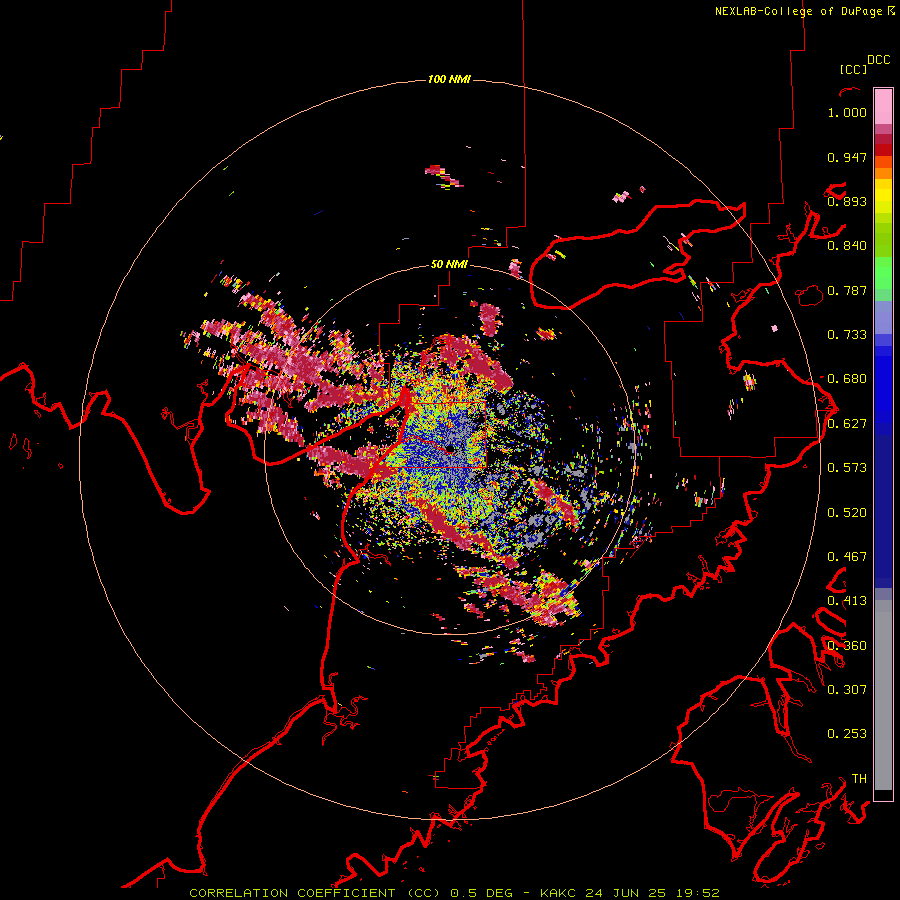Click the DCC label above the color scale
The width and height of the screenshot is (900, 900).
[879, 60]
